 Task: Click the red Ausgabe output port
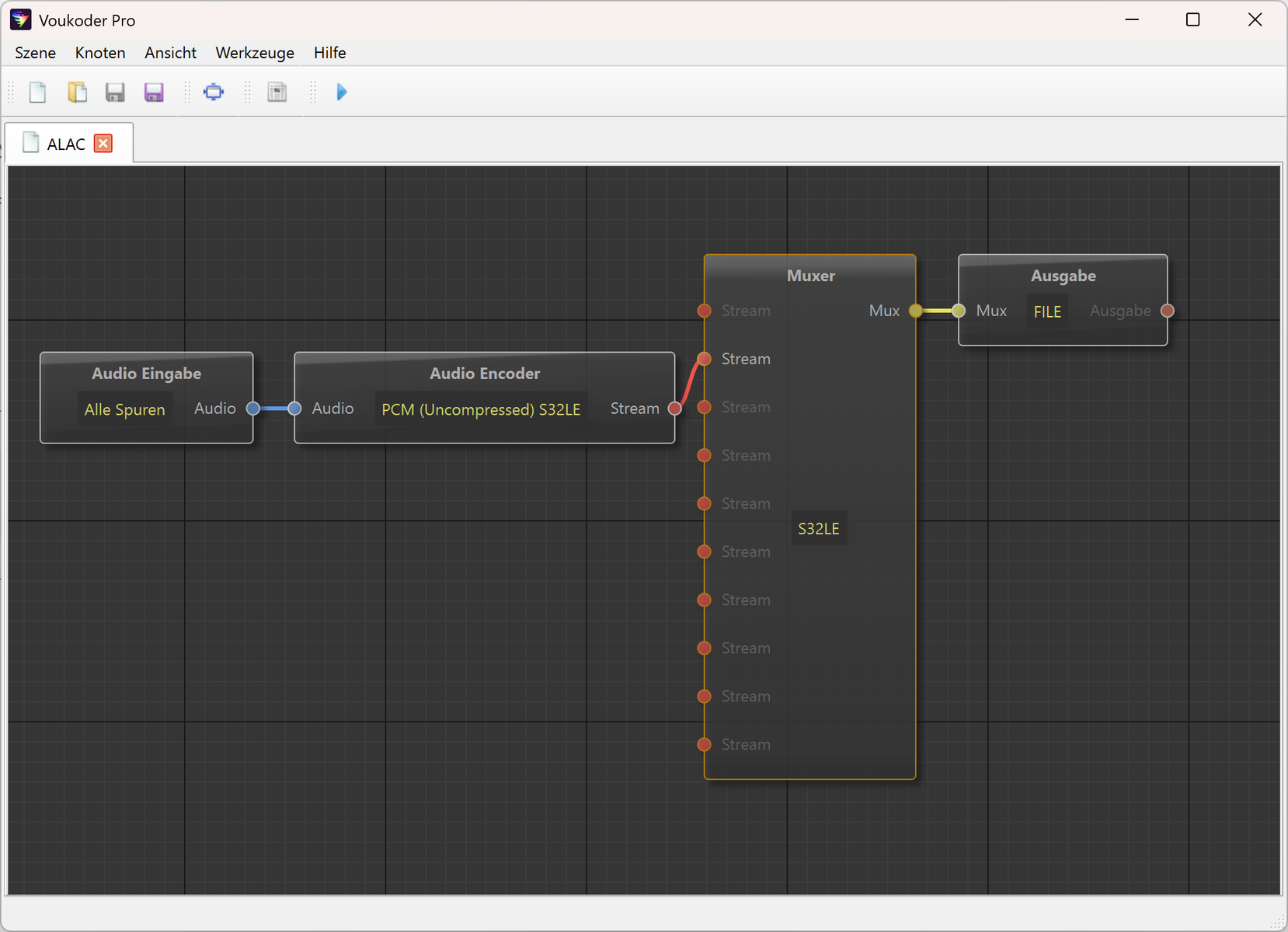coord(1168,311)
